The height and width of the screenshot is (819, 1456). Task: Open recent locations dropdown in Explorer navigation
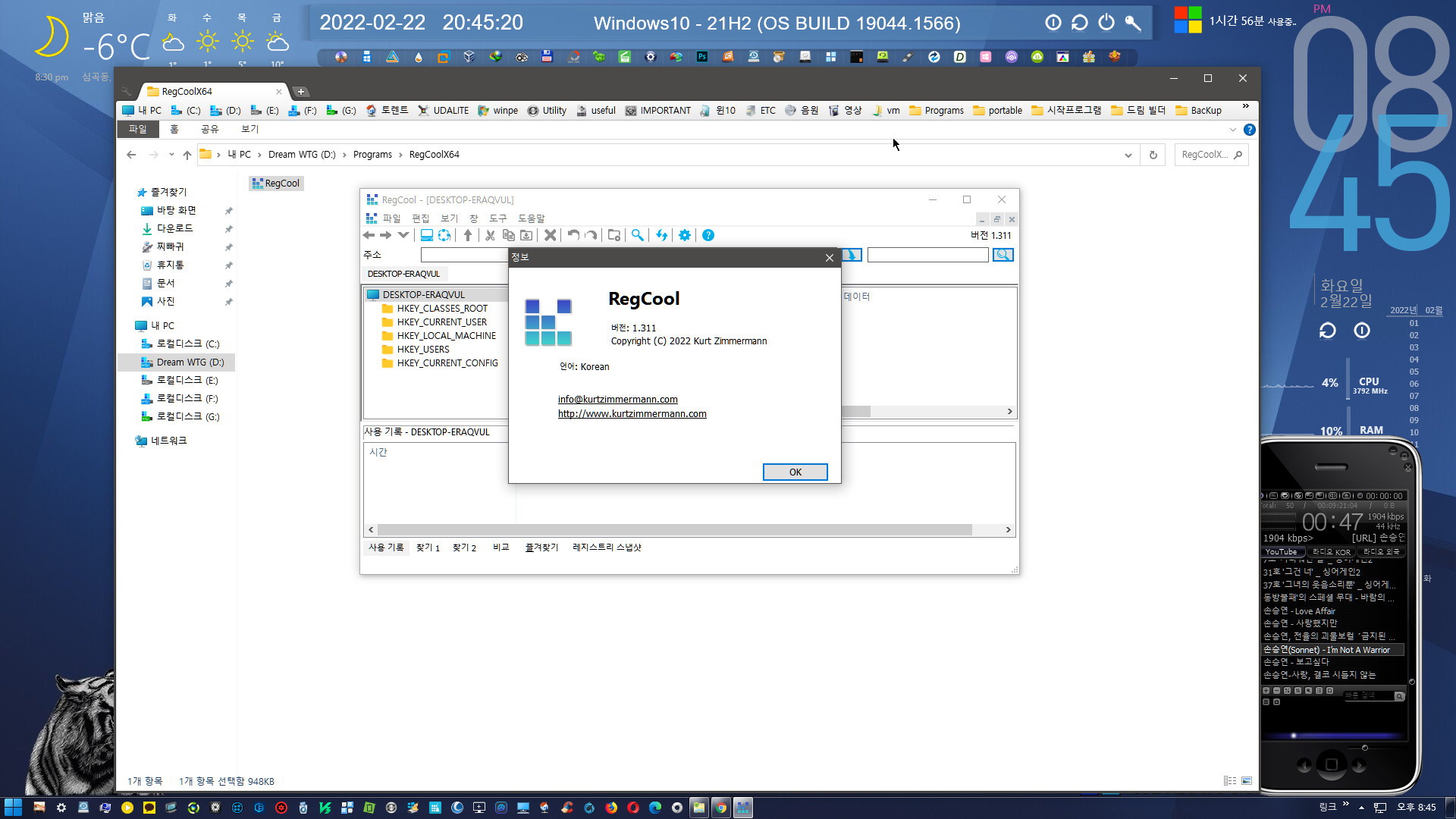171,155
